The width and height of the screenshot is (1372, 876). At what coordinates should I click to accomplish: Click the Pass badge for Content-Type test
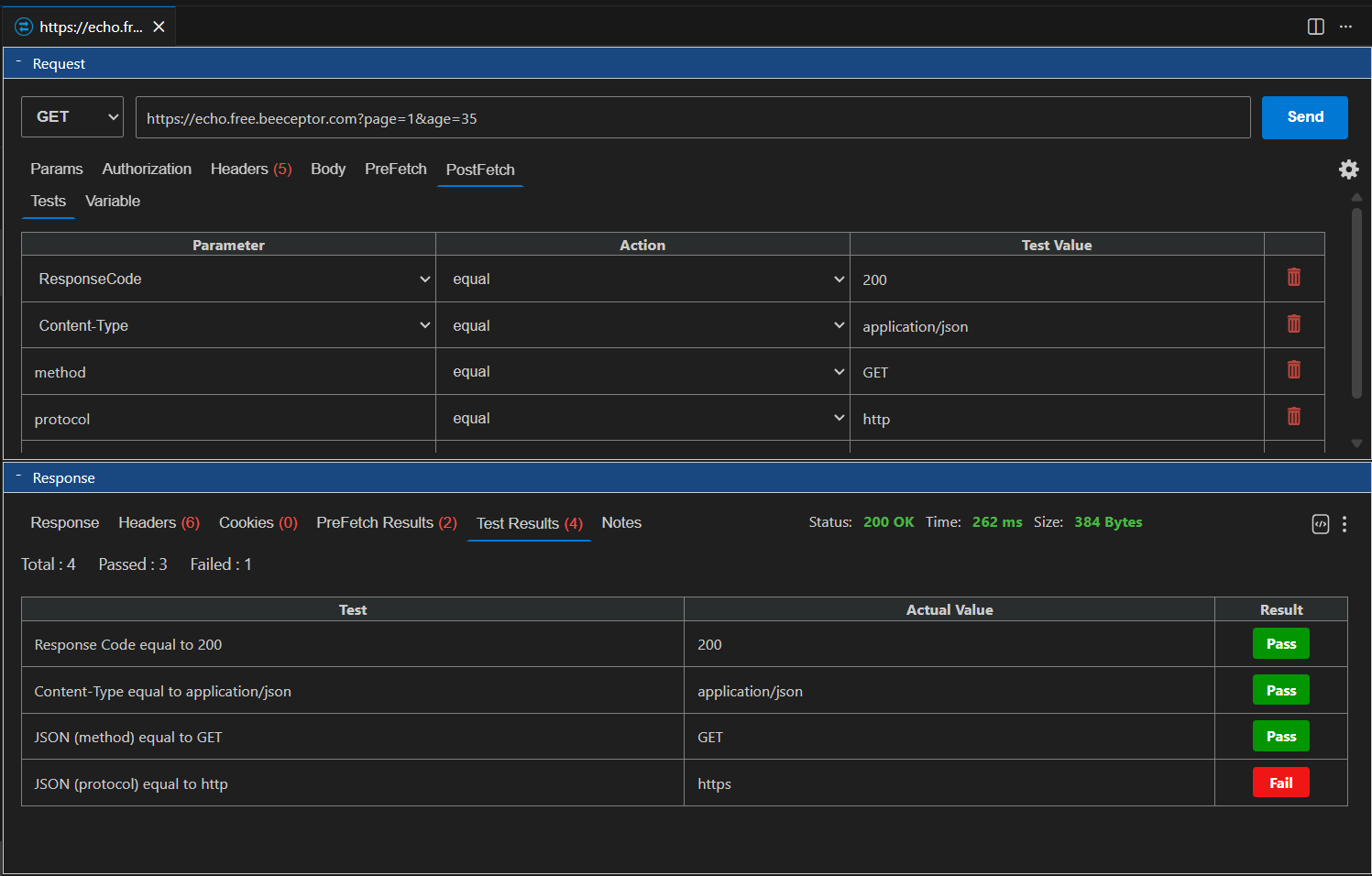tap(1281, 690)
